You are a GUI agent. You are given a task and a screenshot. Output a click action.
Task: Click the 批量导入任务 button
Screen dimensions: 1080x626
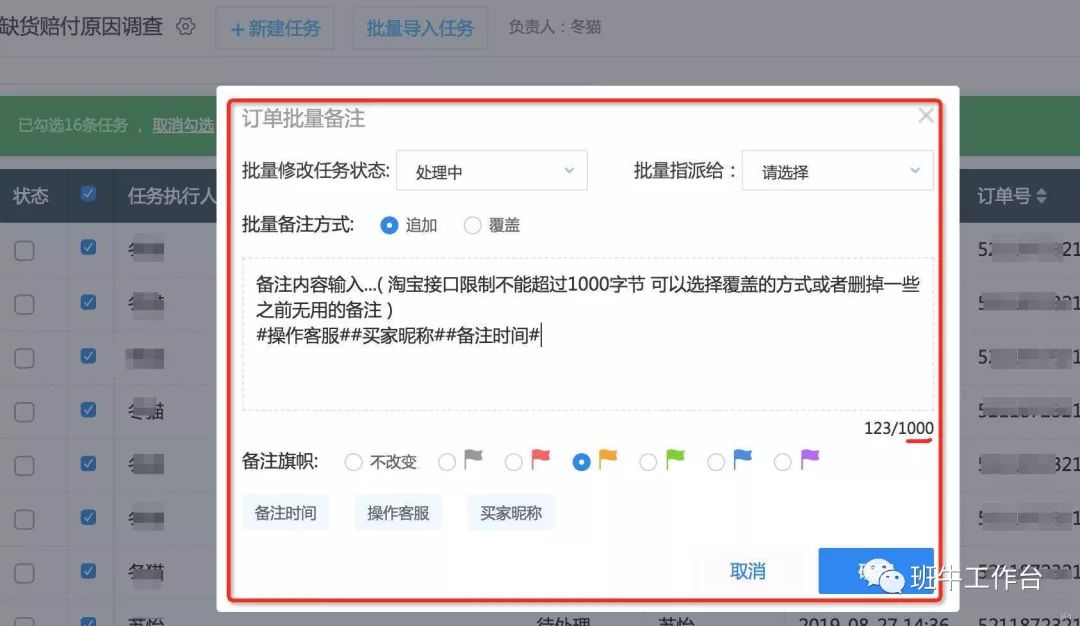click(x=420, y=29)
